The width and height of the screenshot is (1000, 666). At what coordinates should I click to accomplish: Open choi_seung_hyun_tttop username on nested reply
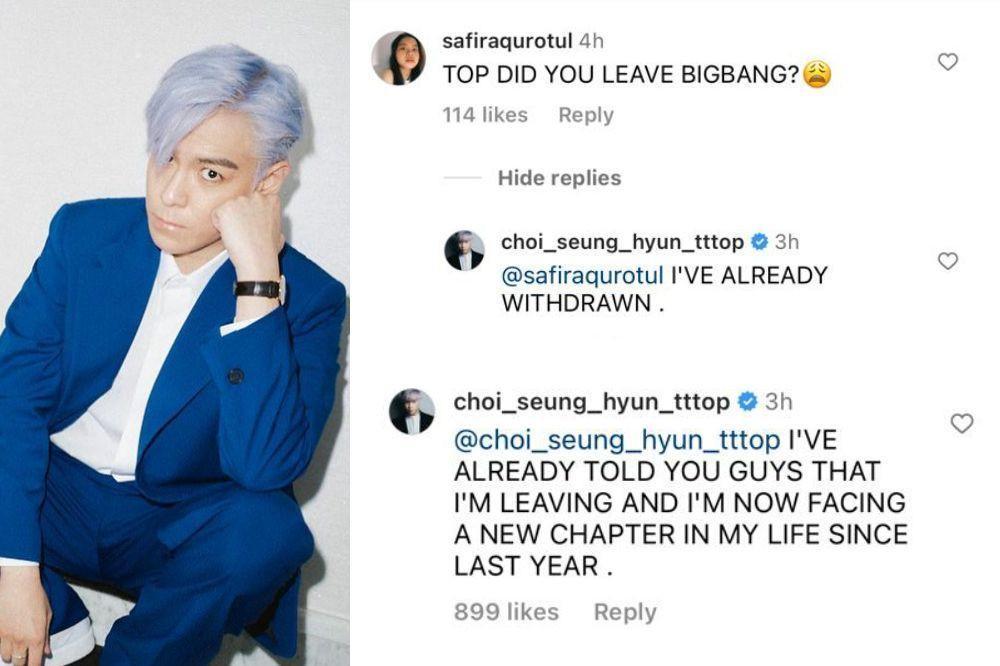[622, 242]
